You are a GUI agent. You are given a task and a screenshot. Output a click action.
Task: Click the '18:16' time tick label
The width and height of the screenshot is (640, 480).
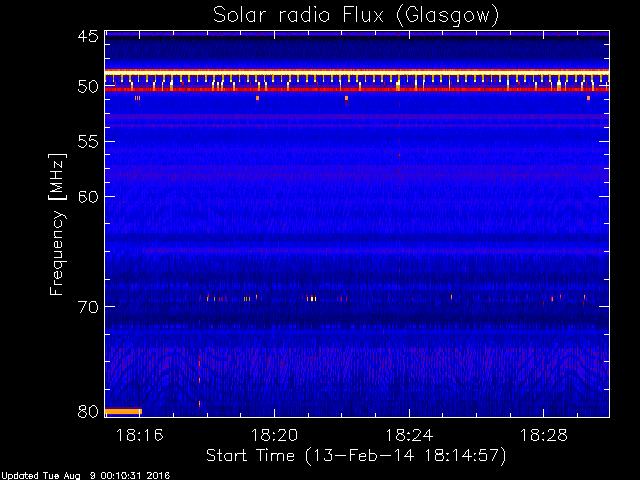tap(140, 435)
